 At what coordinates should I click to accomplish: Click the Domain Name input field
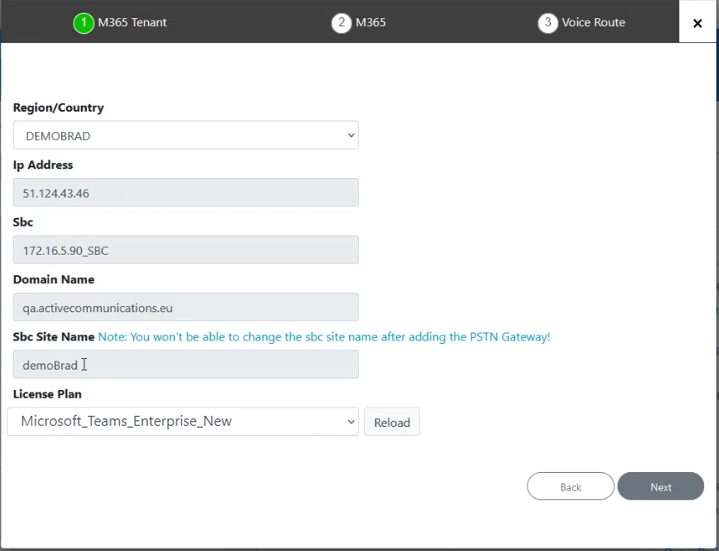[x=186, y=307]
